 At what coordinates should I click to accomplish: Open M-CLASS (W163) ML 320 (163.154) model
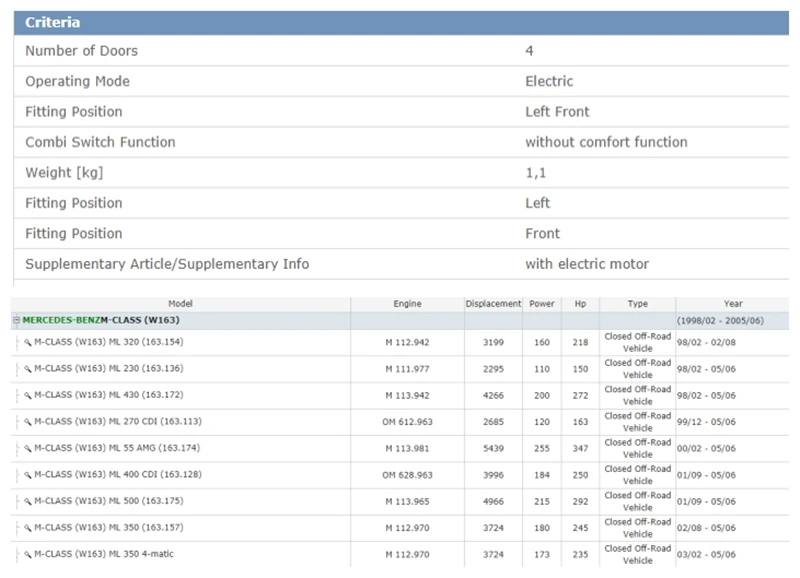109,342
